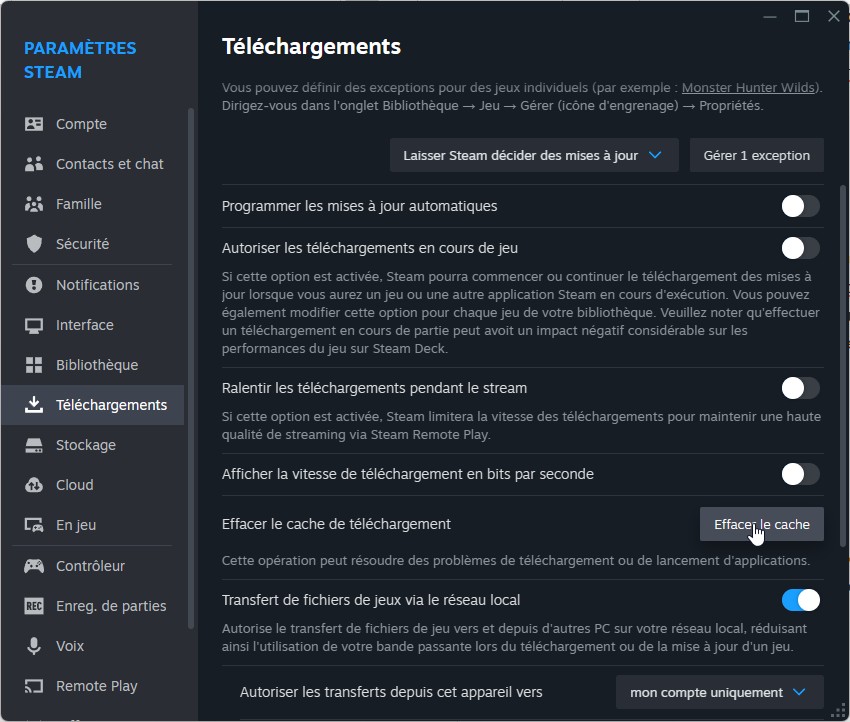Open the Laisser Steam décider dropdown
Viewport: 850px width, 722px height.
tap(533, 155)
